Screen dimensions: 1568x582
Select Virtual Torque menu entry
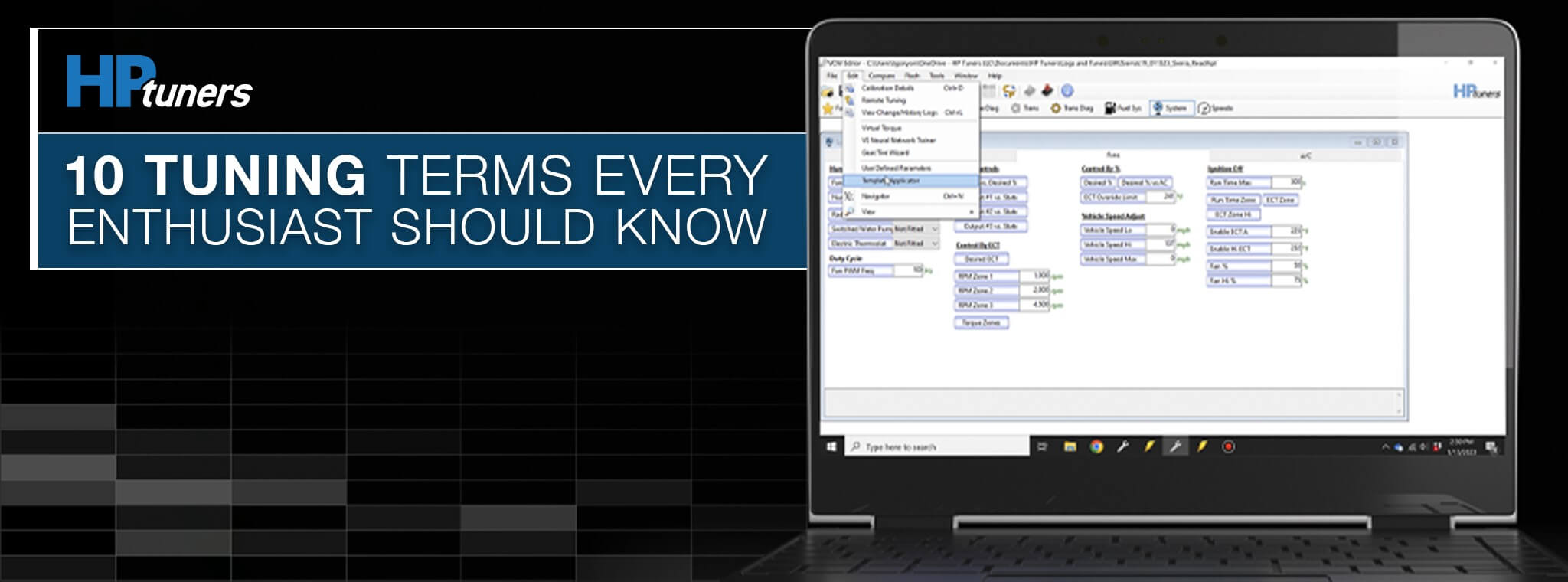point(881,128)
